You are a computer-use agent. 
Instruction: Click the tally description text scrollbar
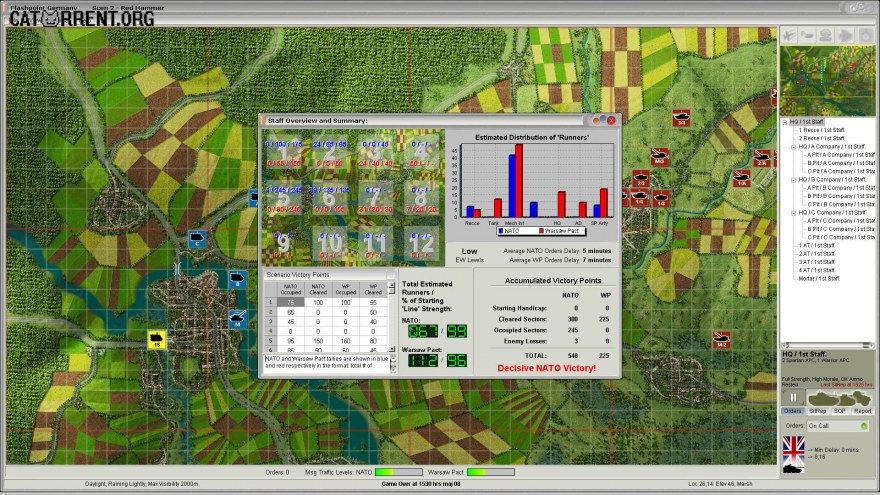tap(393, 363)
